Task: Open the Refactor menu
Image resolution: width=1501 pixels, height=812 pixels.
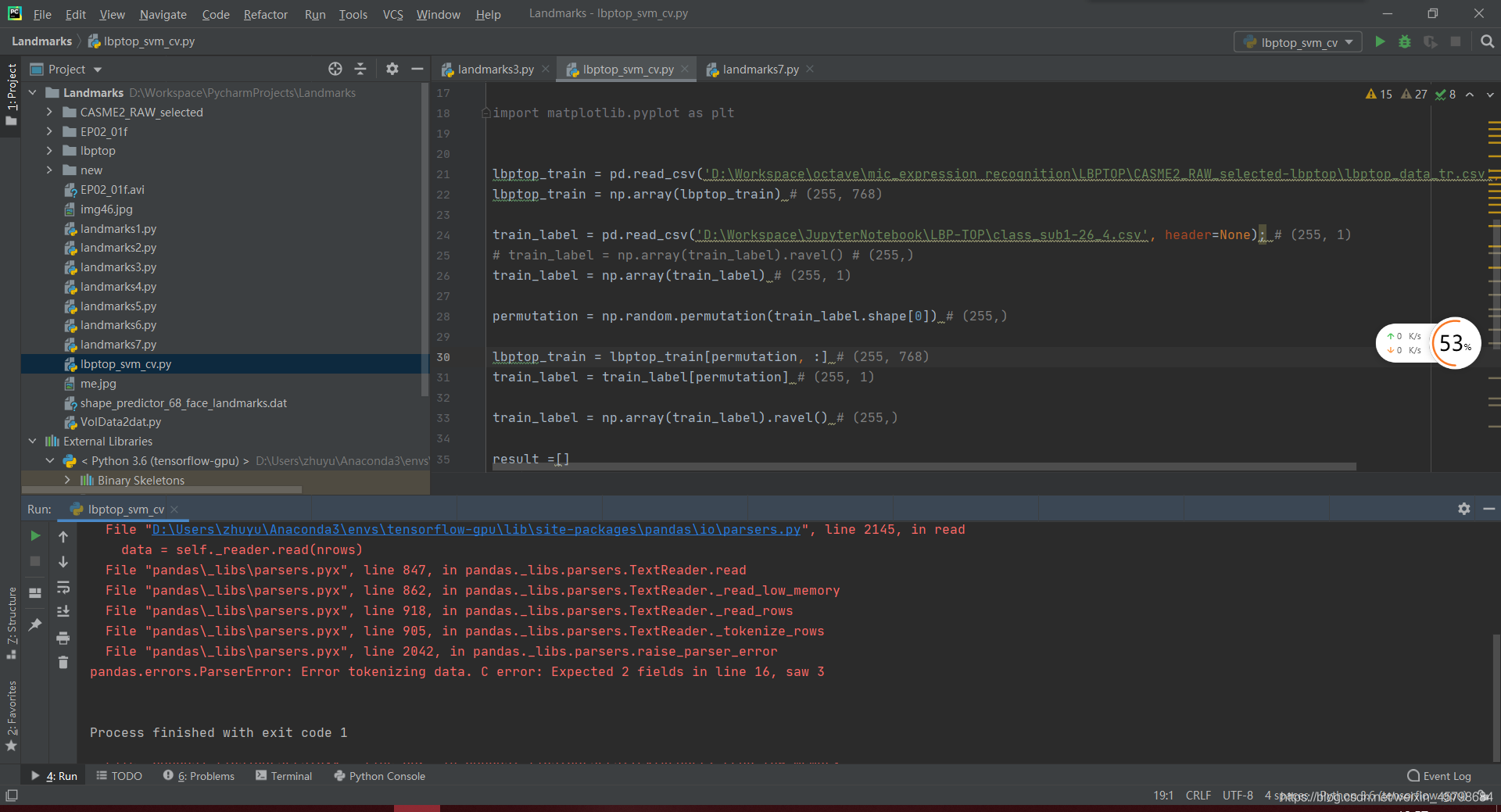Action: [265, 14]
